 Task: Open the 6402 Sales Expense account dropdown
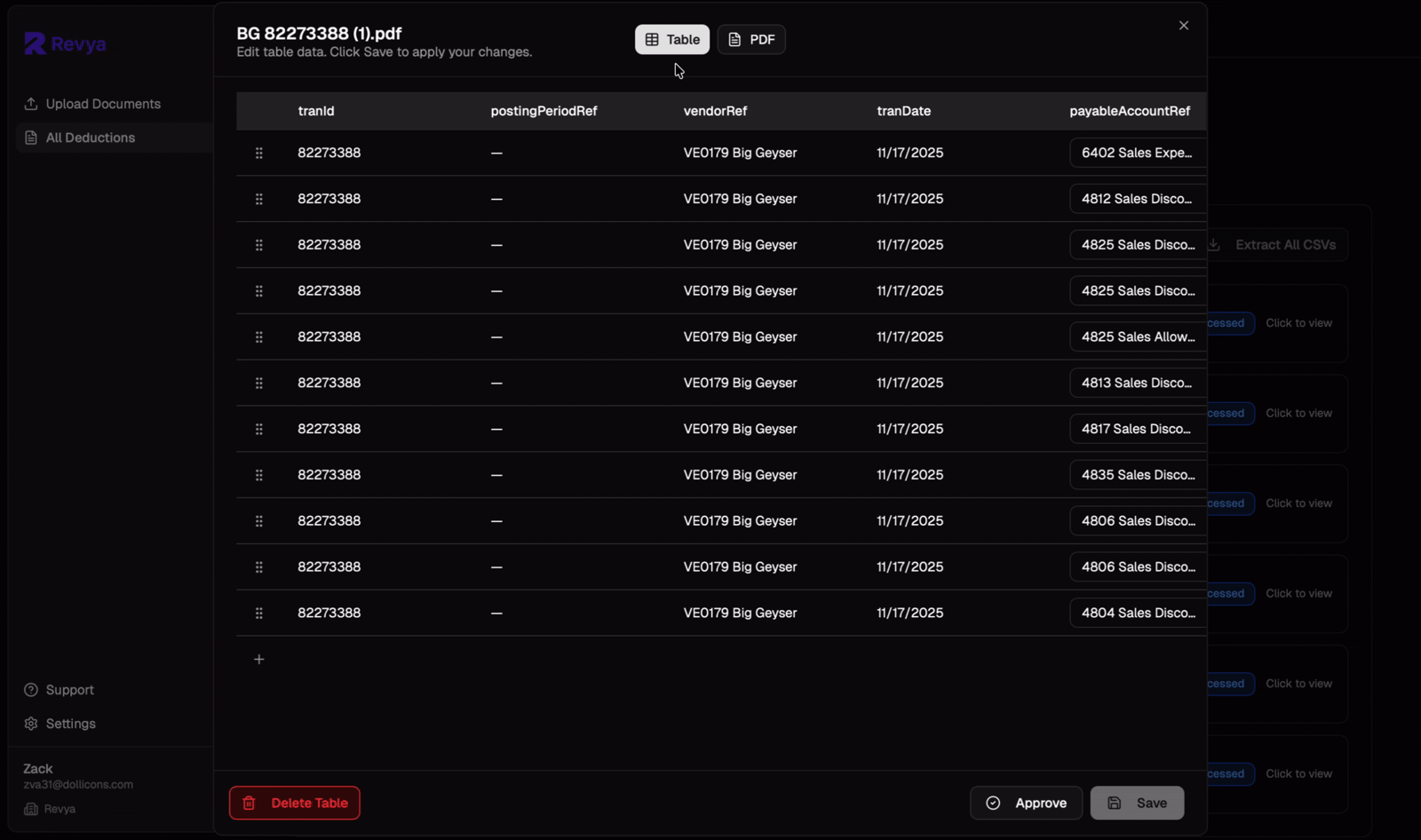pyautogui.click(x=1137, y=153)
